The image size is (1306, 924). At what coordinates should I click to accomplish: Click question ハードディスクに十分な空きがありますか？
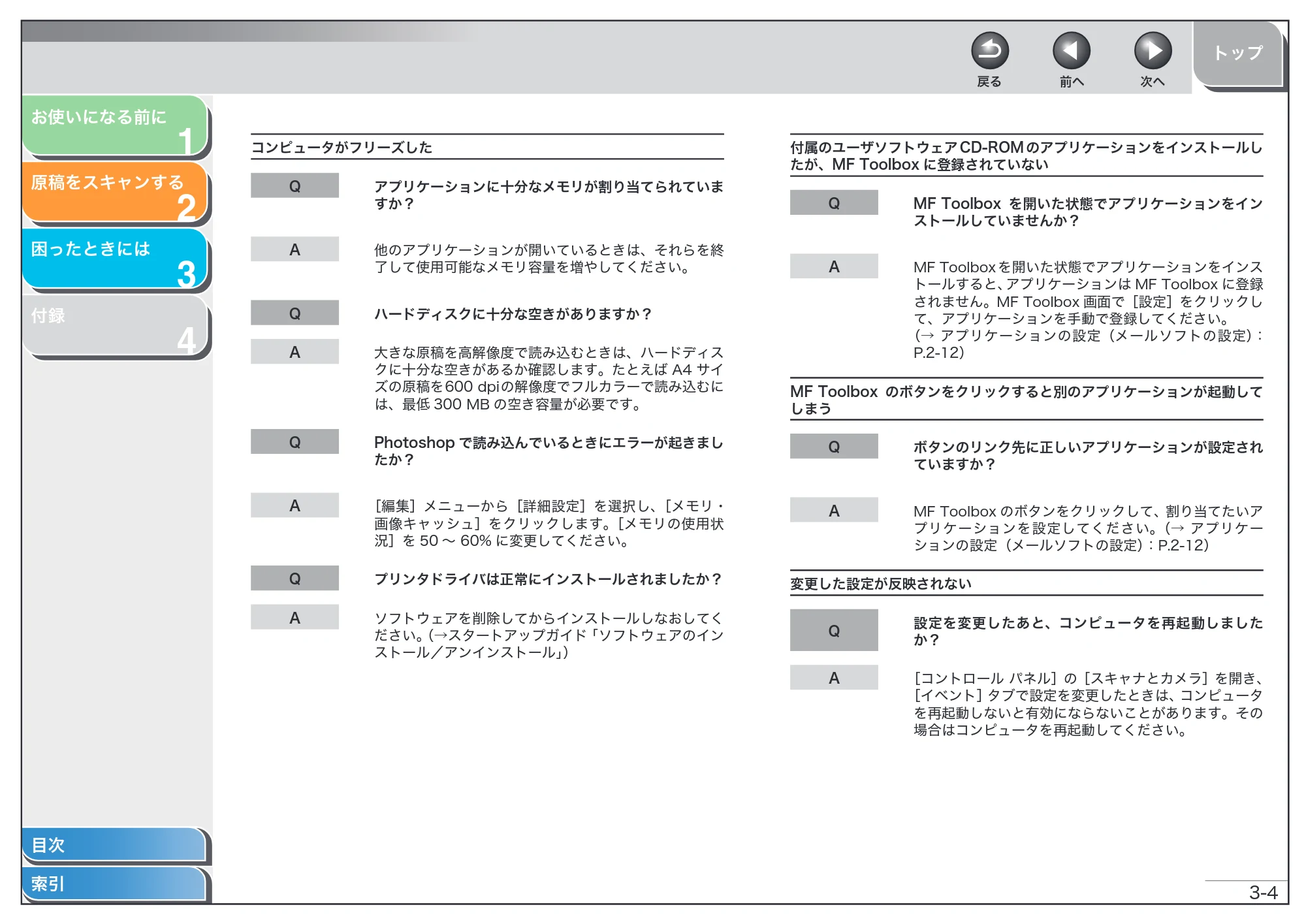click(513, 314)
